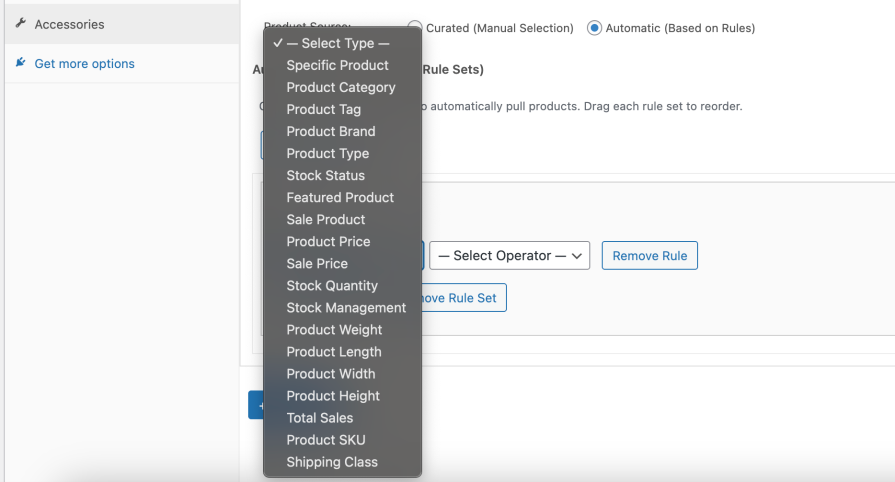The height and width of the screenshot is (482, 895).
Task: Click the plugin icon beside Get more options
Action: (x=20, y=63)
